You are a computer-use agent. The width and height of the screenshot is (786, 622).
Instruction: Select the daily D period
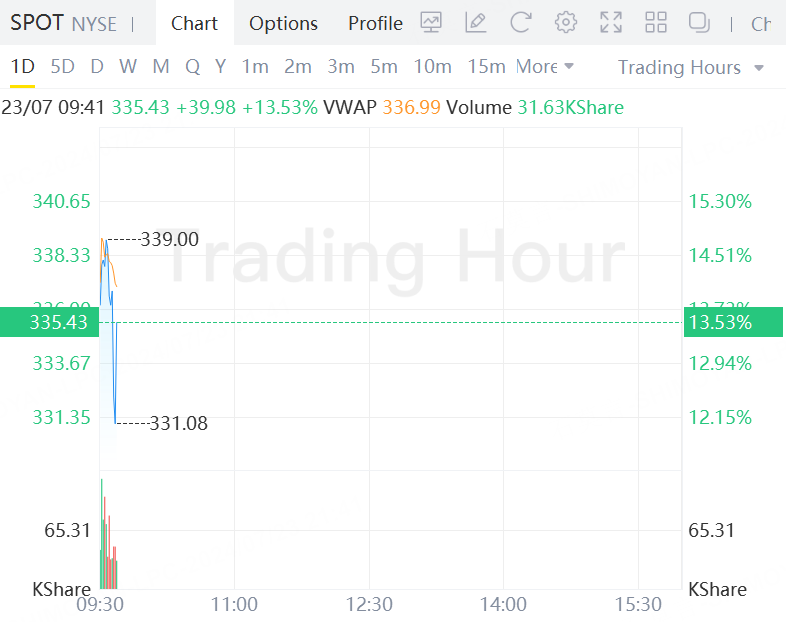[97, 66]
